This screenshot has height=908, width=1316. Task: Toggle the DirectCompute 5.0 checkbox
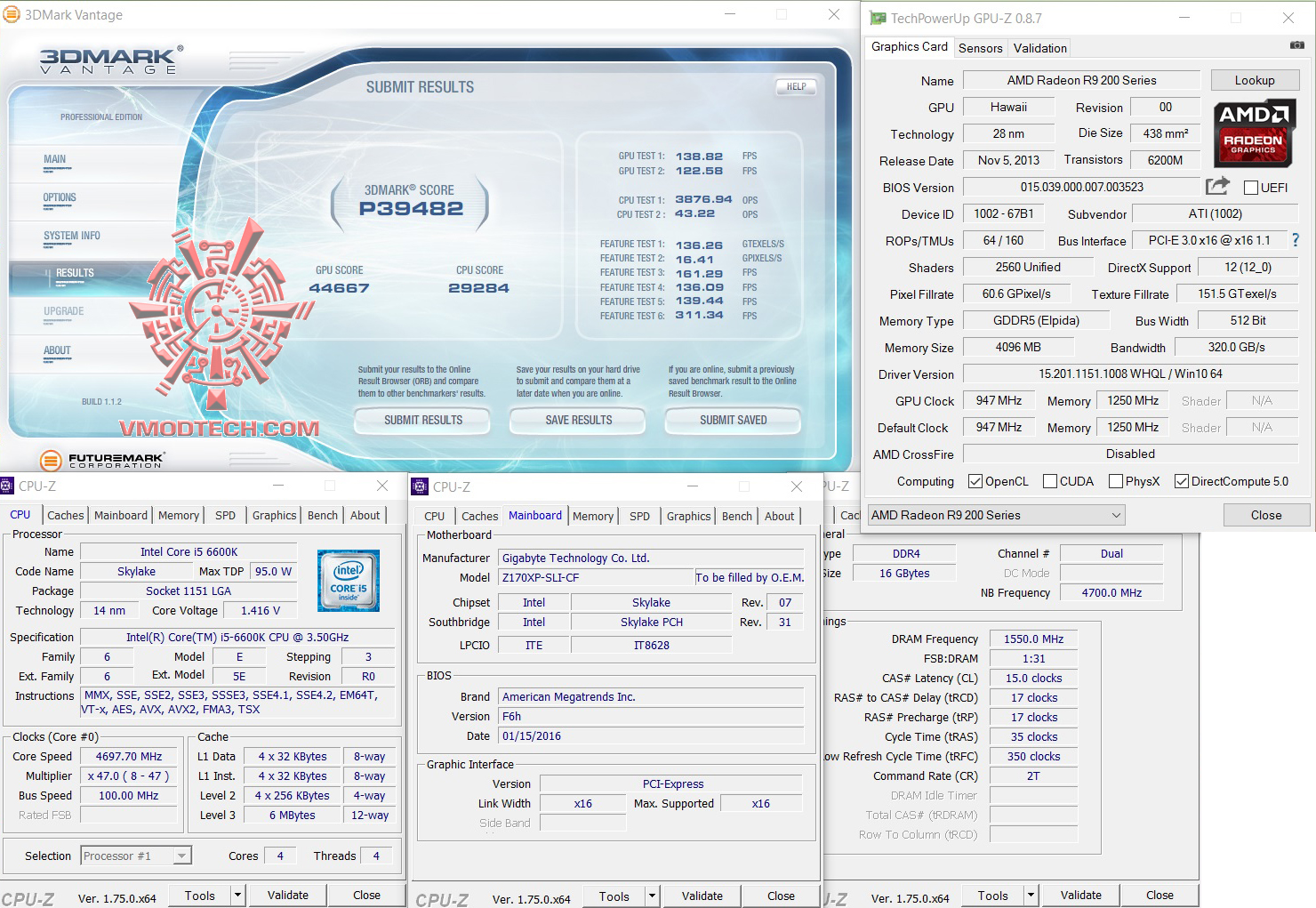pyautogui.click(x=1182, y=481)
